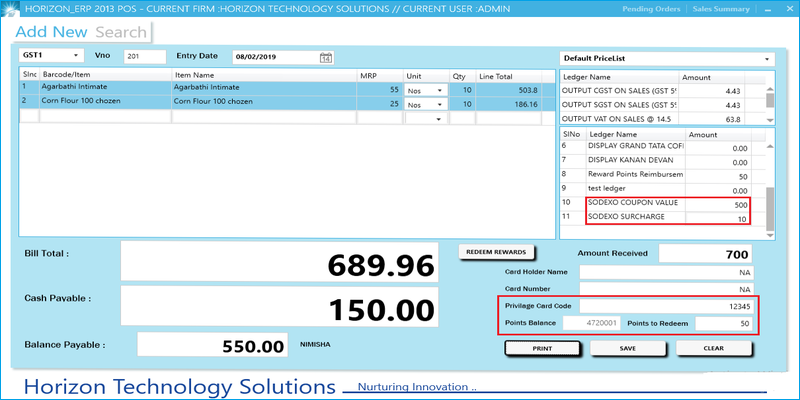
Task: Click the Line Total column header
Action: click(x=508, y=76)
